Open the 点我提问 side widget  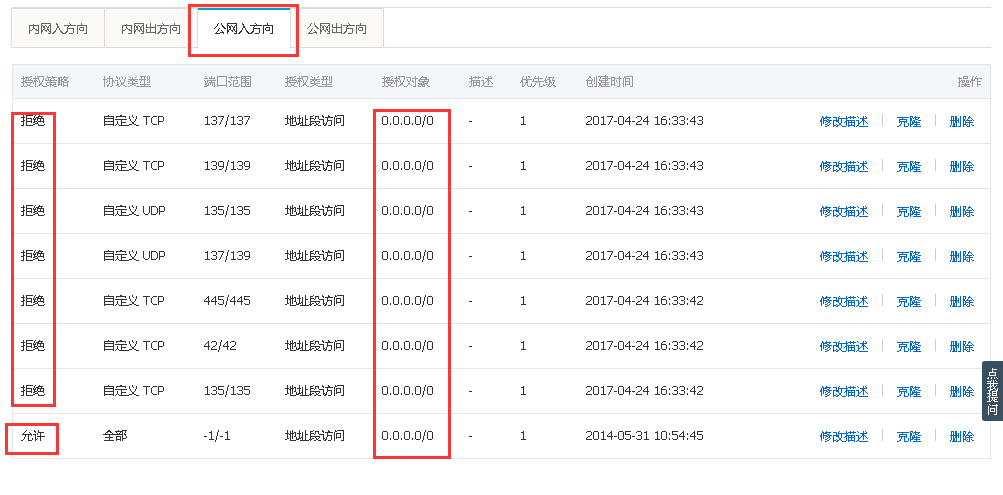(992, 391)
